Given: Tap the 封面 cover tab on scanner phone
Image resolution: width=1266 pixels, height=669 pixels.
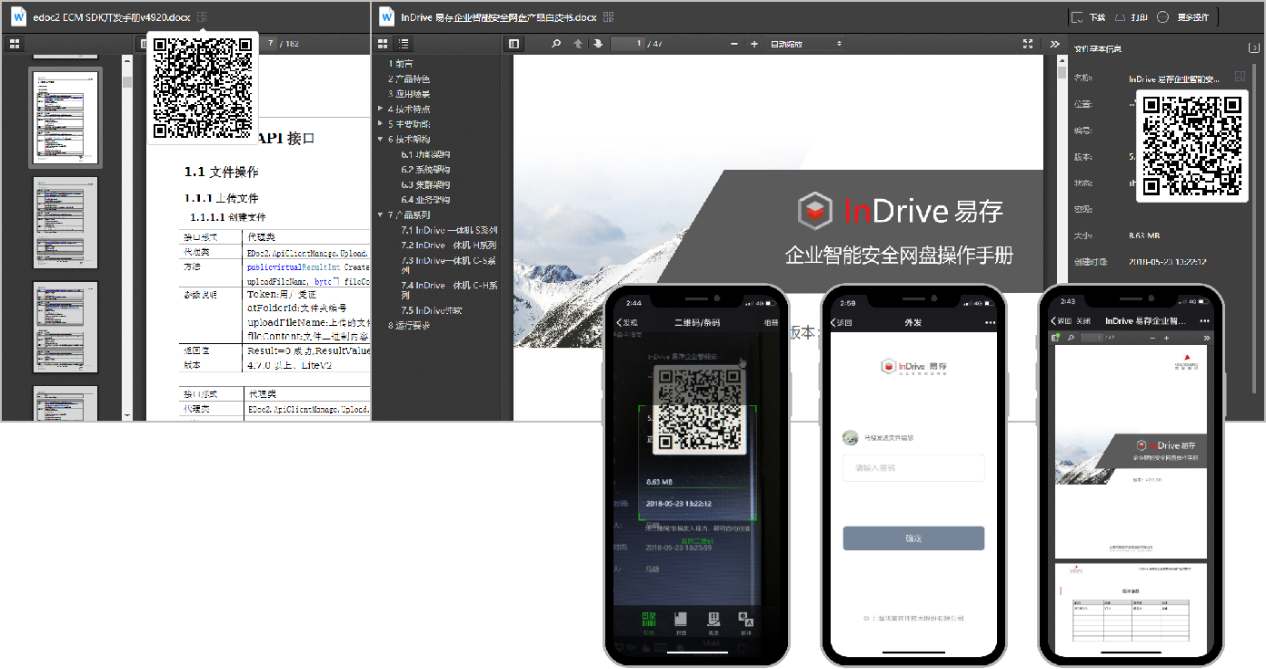Looking at the screenshot, I should 681,622.
